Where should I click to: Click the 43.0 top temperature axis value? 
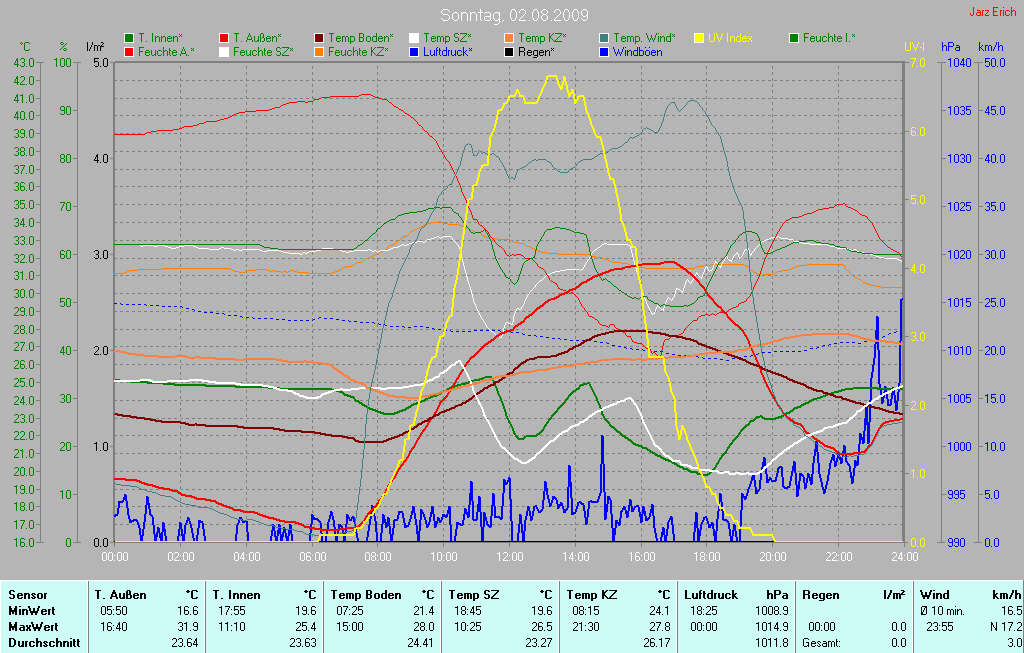click(24, 63)
